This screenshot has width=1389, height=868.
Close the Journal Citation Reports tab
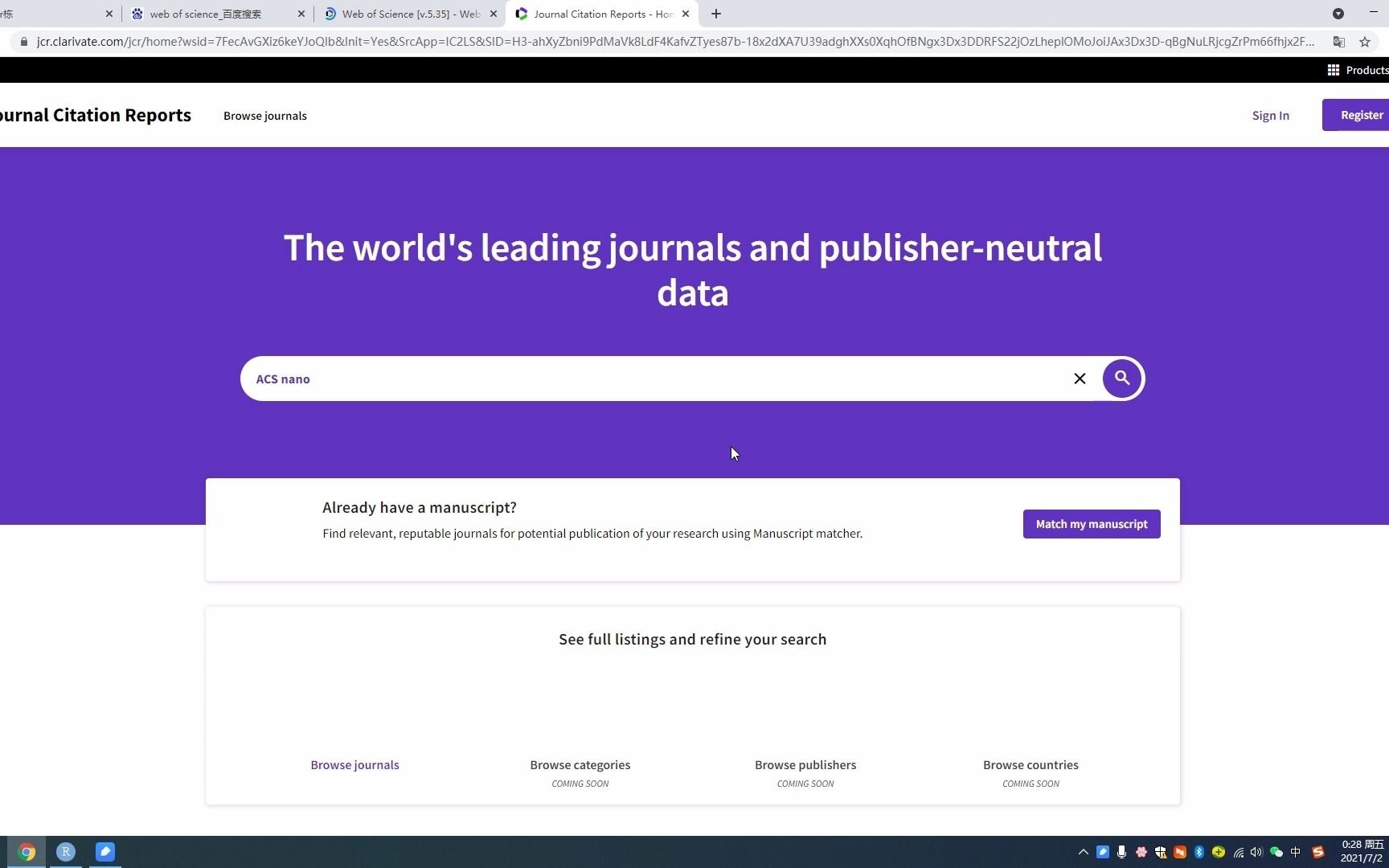point(686,14)
